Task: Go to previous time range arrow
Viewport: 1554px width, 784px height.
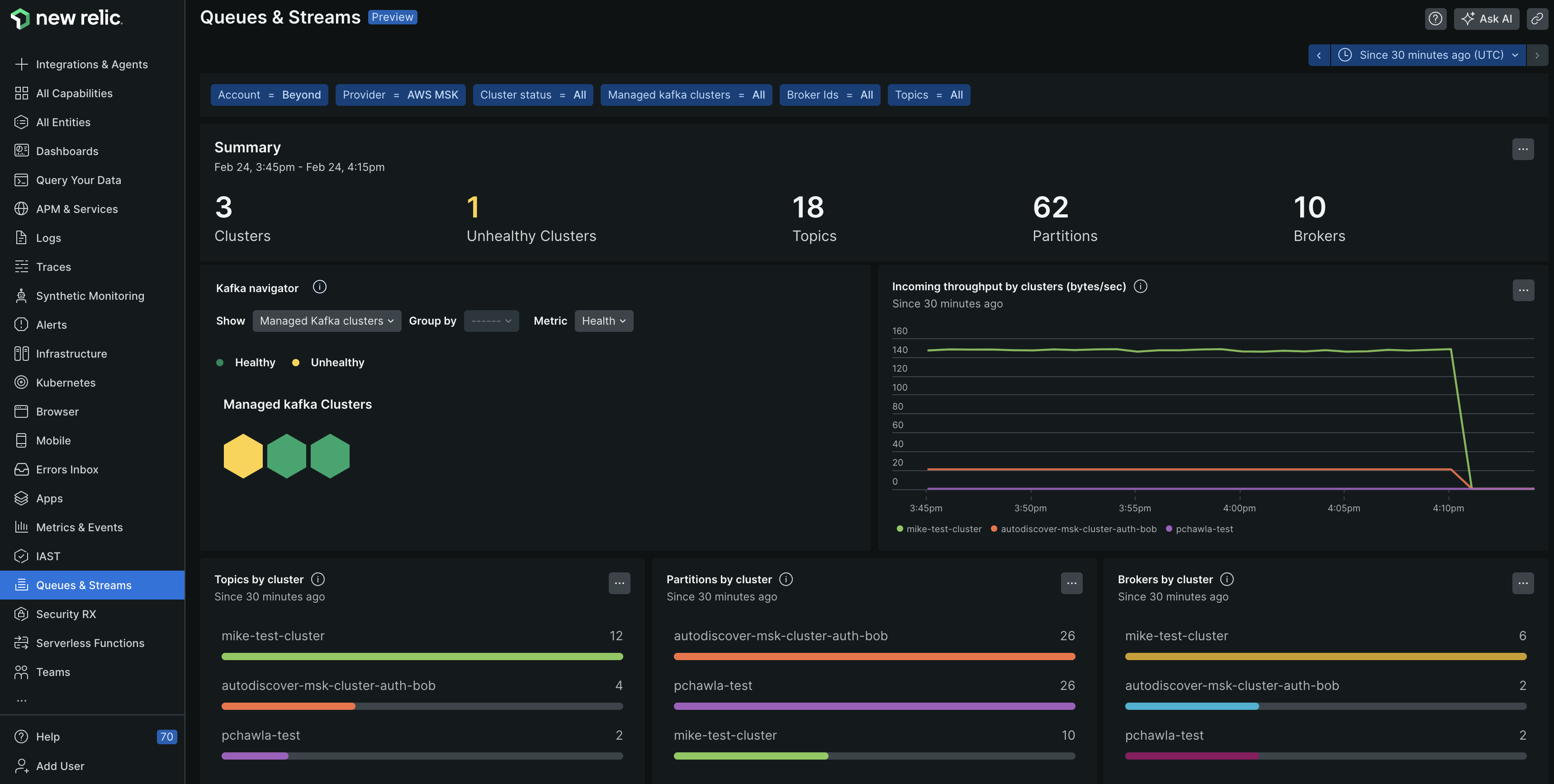Action: [x=1319, y=55]
